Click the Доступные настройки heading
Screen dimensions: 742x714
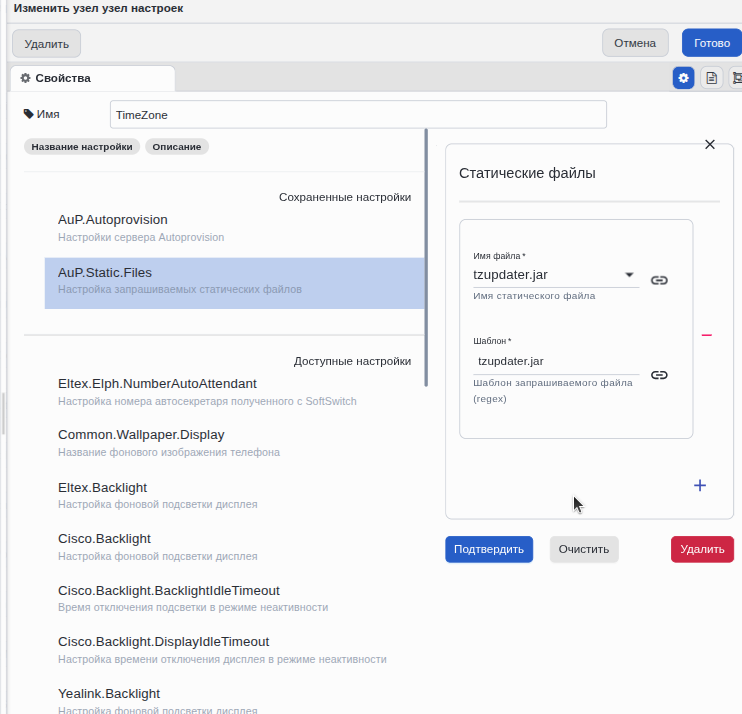(x=352, y=361)
